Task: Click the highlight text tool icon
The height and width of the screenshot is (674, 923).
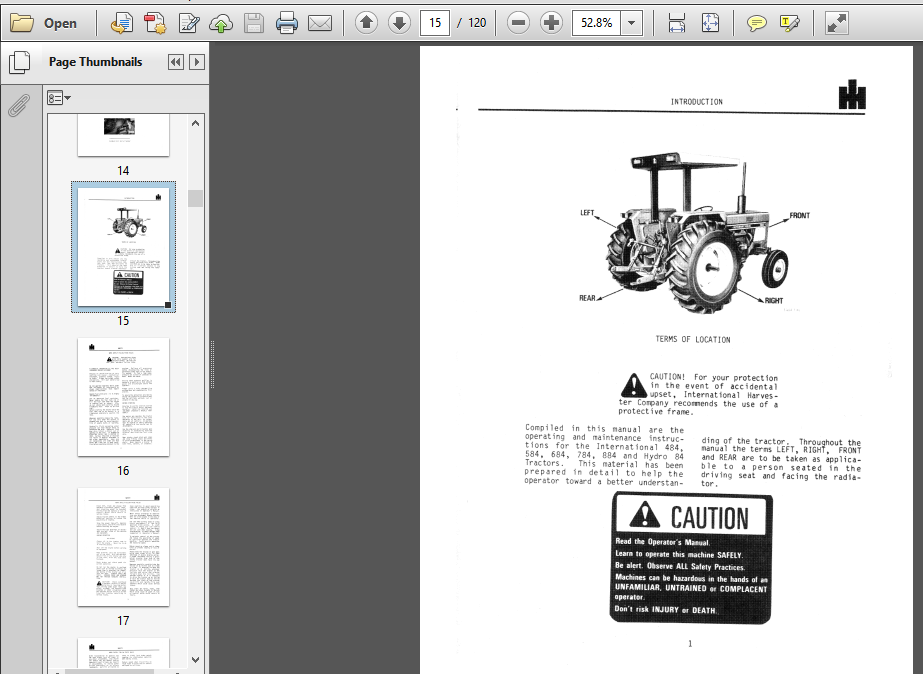Action: (789, 23)
